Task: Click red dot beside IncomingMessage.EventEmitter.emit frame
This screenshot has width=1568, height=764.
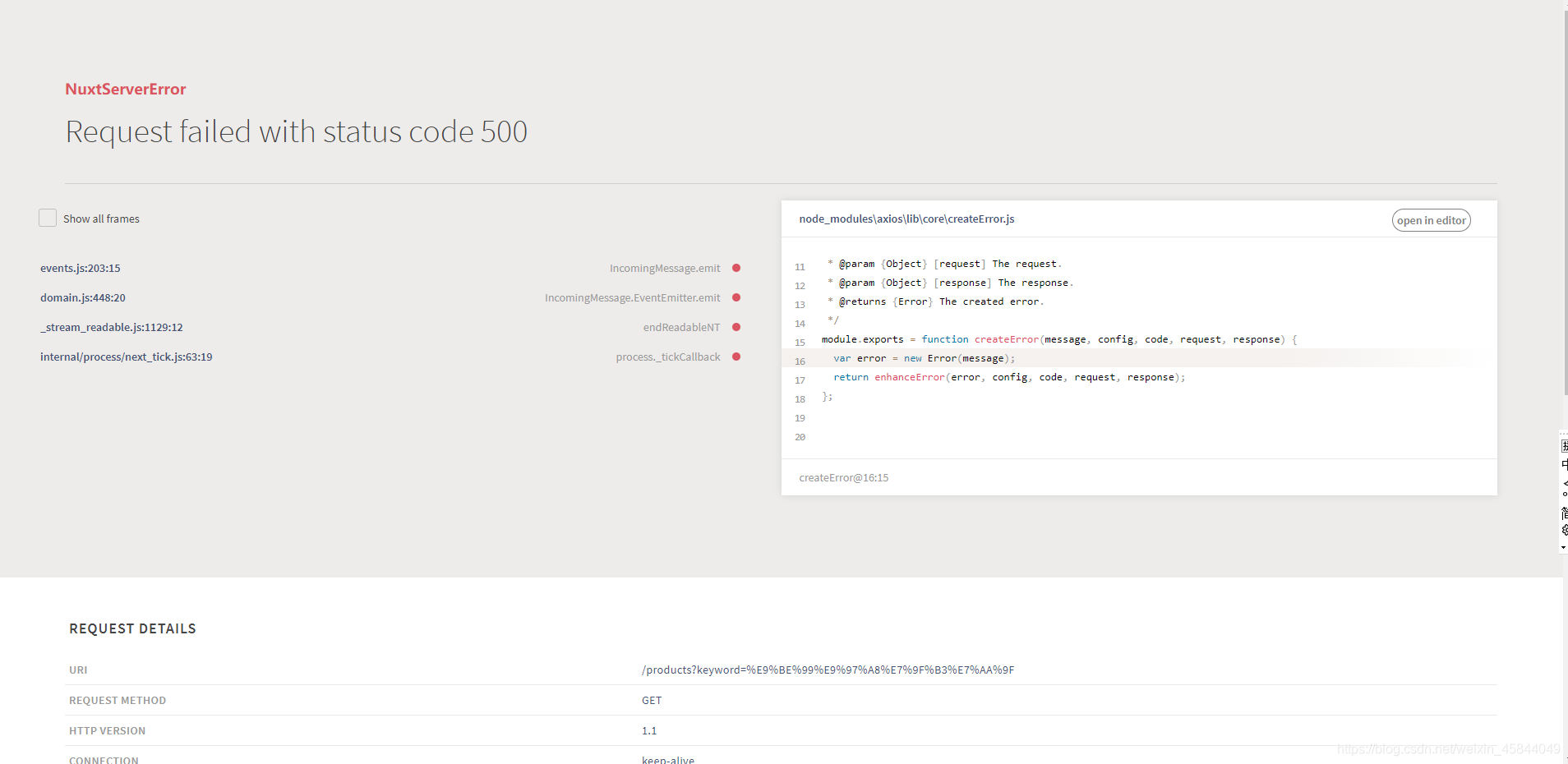Action: (x=736, y=297)
